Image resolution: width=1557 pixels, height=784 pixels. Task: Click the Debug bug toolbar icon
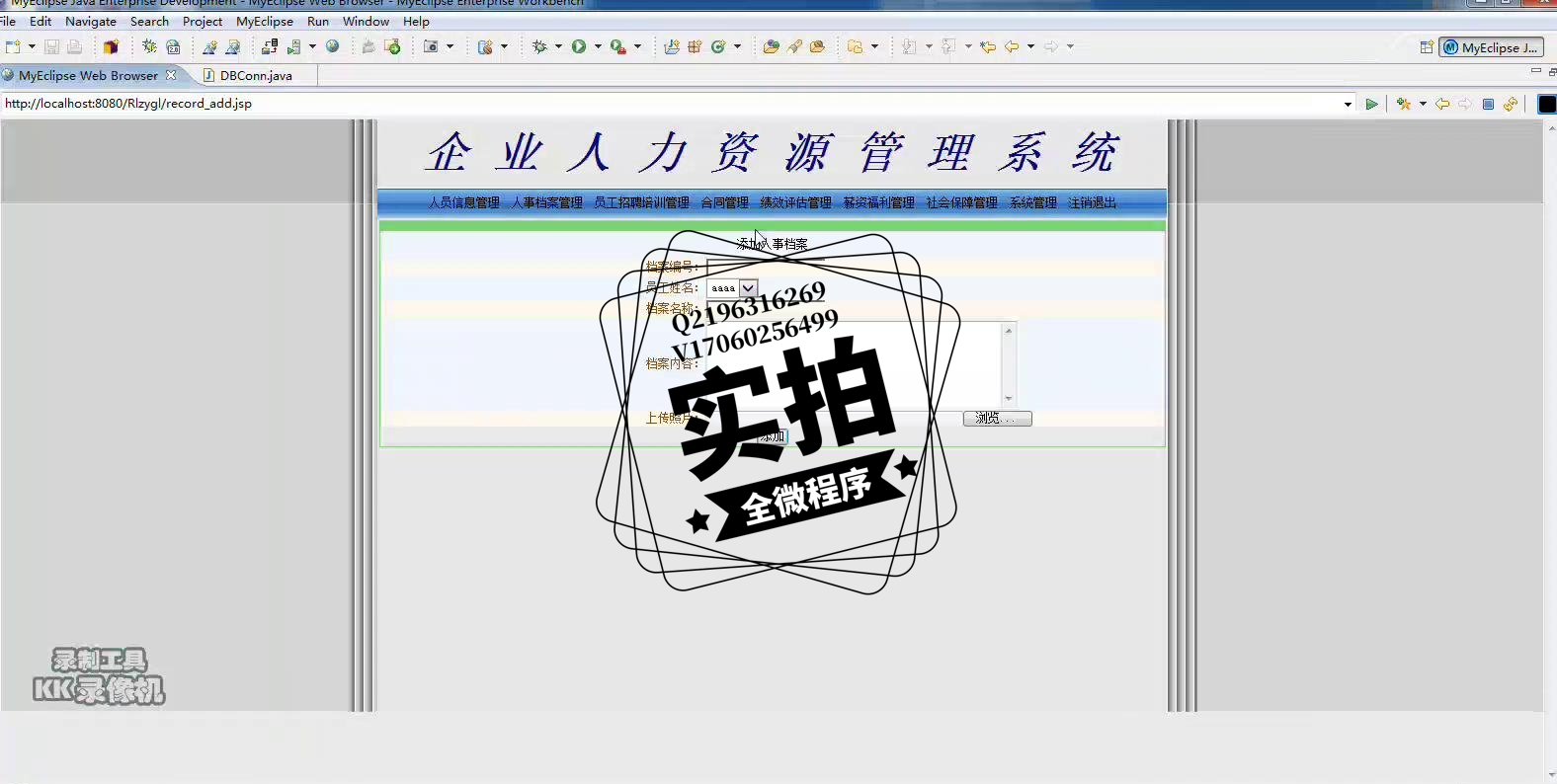click(x=539, y=46)
